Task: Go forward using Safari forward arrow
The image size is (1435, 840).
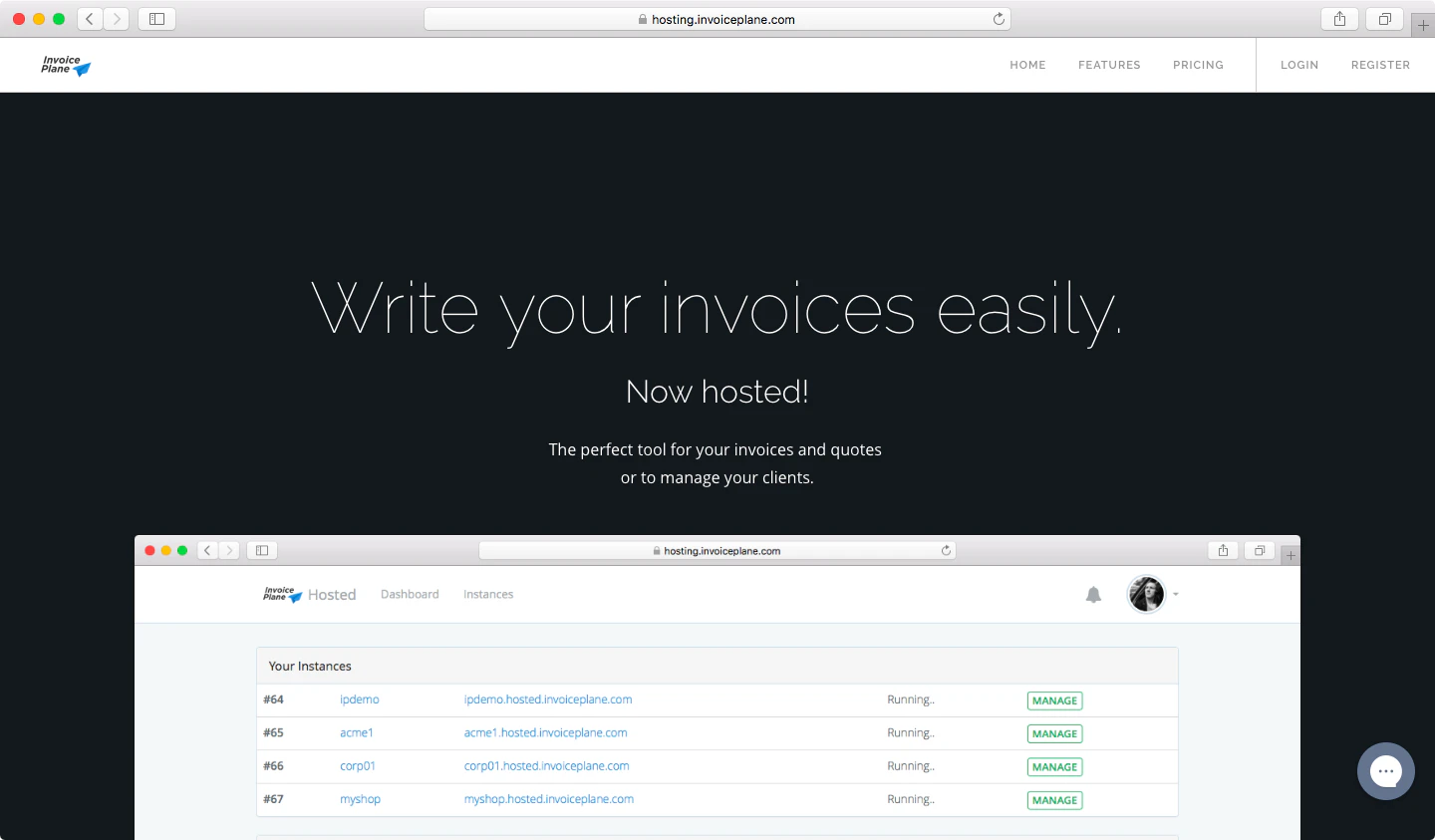Action: [117, 19]
